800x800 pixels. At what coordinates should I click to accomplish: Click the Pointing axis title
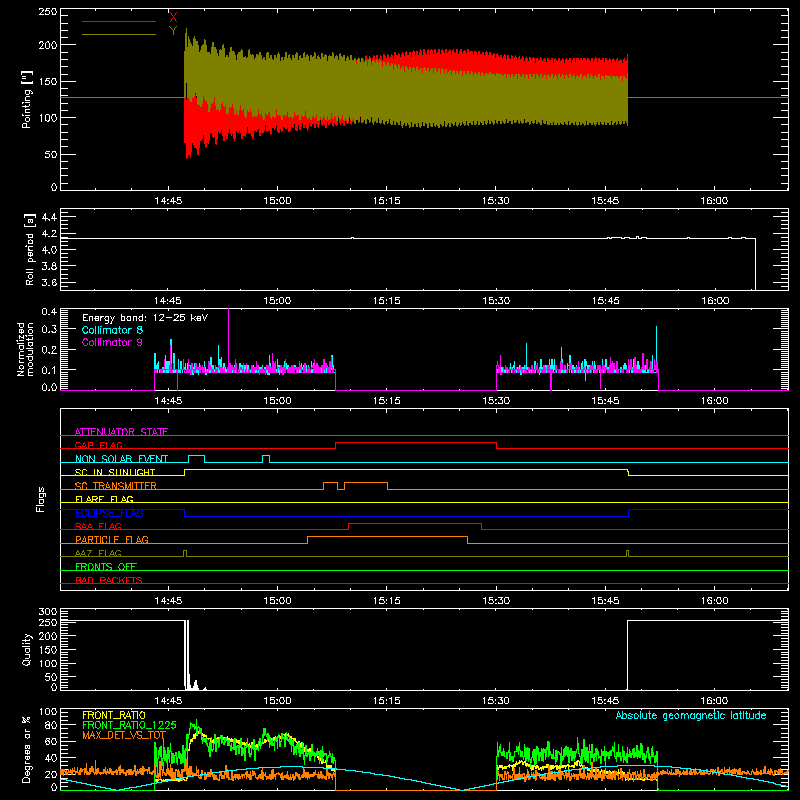coord(27,99)
